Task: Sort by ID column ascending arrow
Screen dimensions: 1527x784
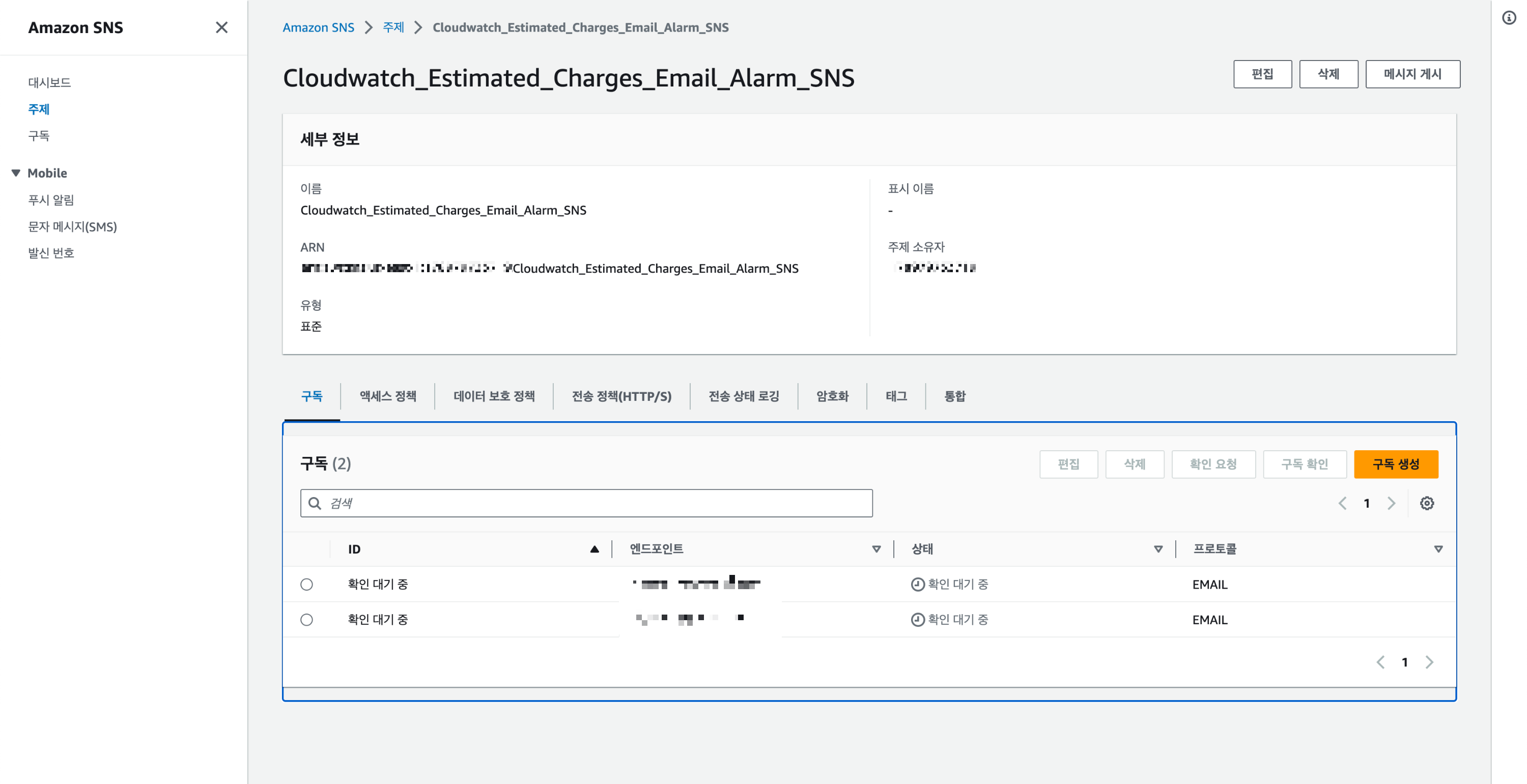Action: click(x=594, y=549)
